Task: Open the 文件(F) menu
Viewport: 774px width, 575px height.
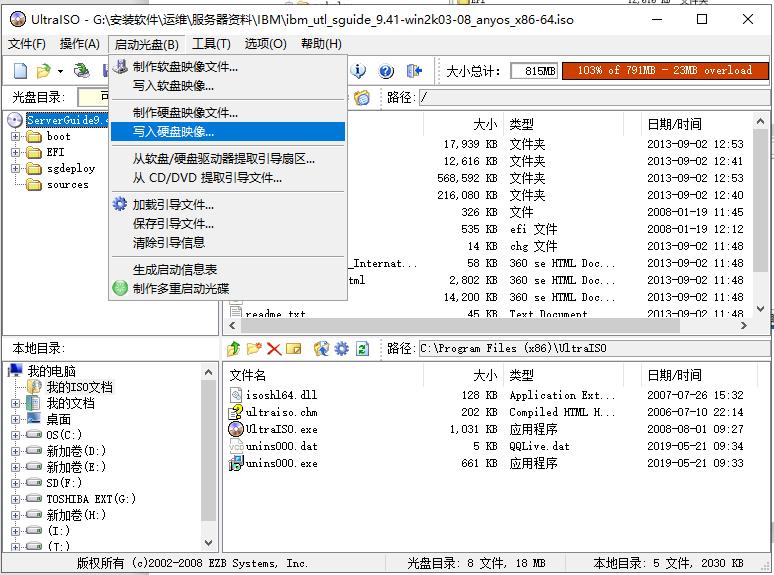Action: 27,44
